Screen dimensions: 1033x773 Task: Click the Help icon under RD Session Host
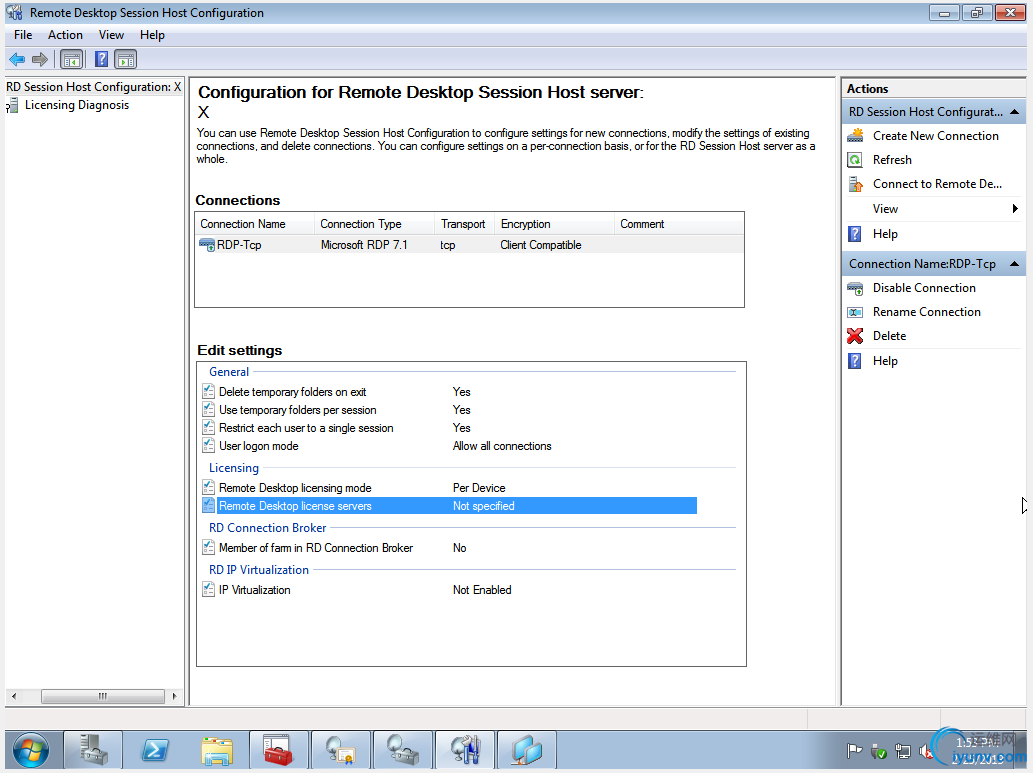[854, 234]
